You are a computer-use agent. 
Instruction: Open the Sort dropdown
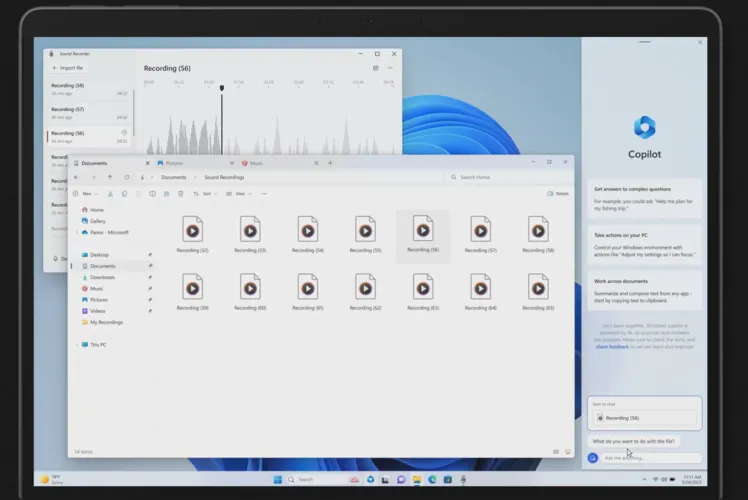(206, 193)
